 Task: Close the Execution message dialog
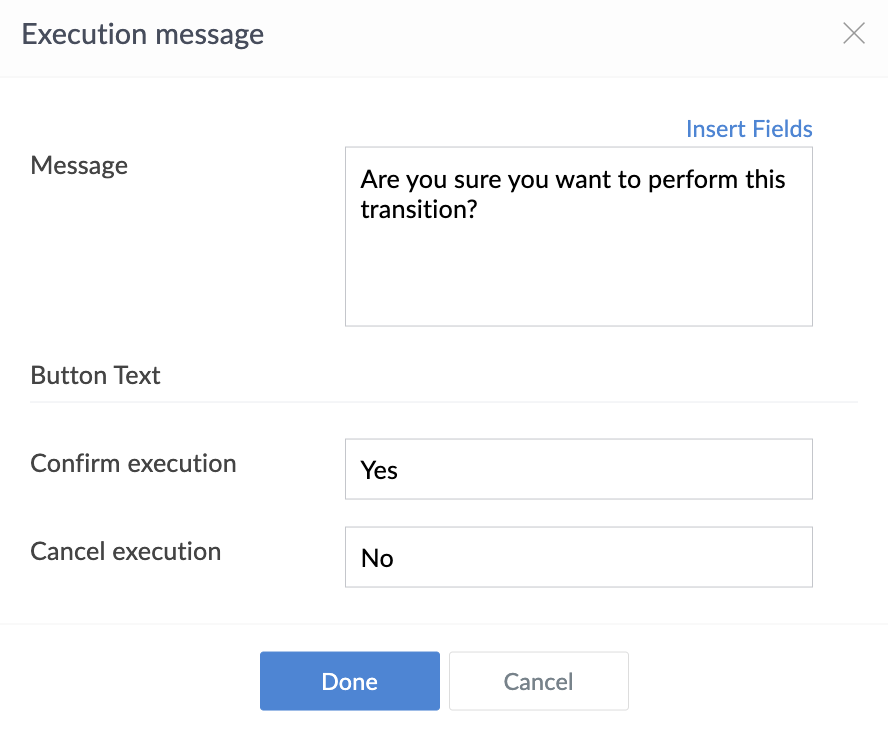tap(854, 34)
